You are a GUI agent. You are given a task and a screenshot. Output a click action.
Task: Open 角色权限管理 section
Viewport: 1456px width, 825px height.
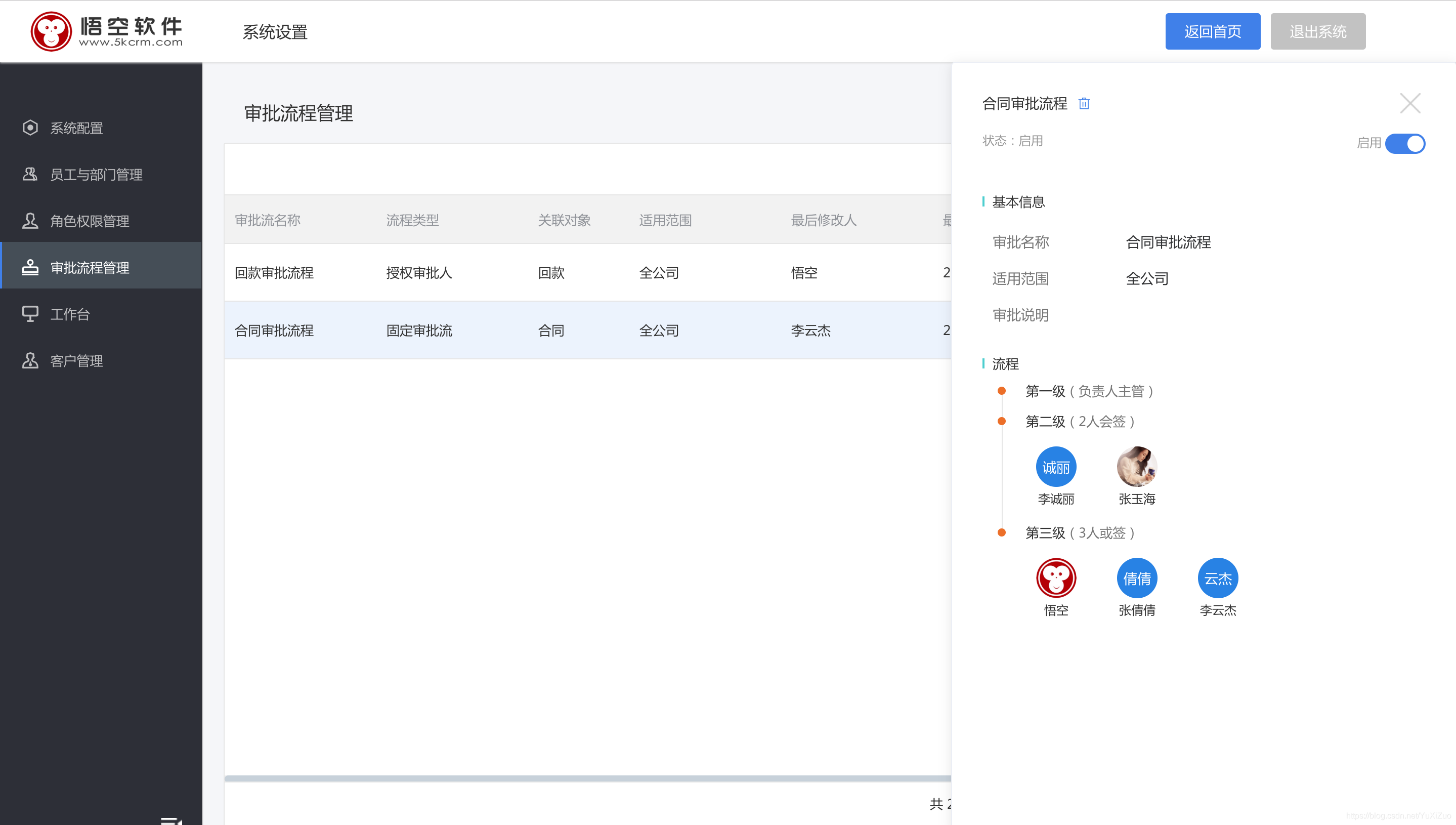(90, 221)
